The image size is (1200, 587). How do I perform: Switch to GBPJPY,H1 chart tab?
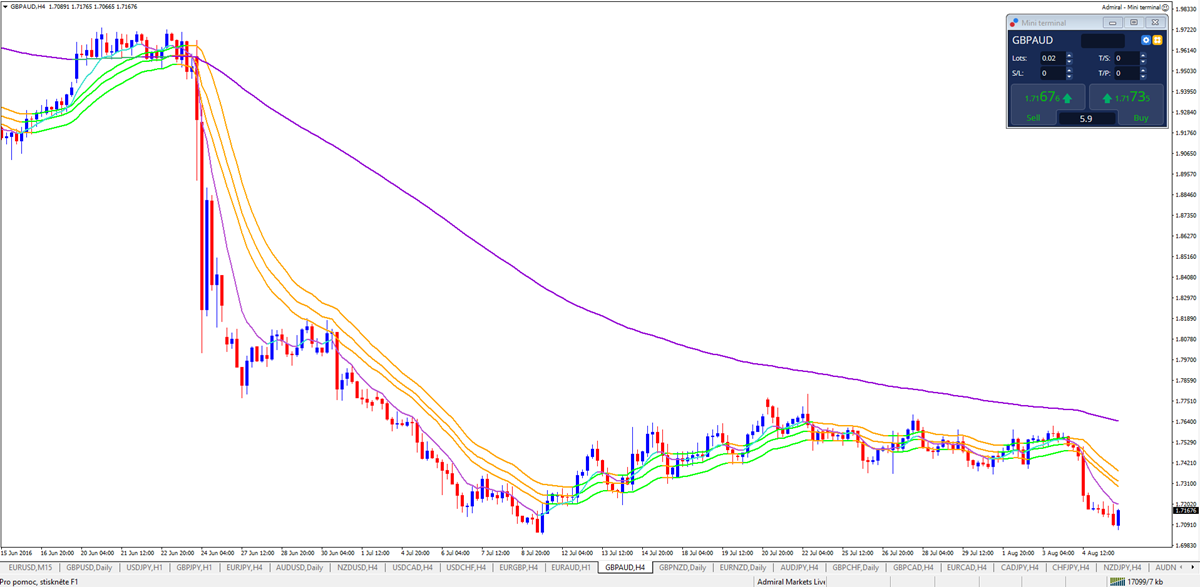point(195,567)
